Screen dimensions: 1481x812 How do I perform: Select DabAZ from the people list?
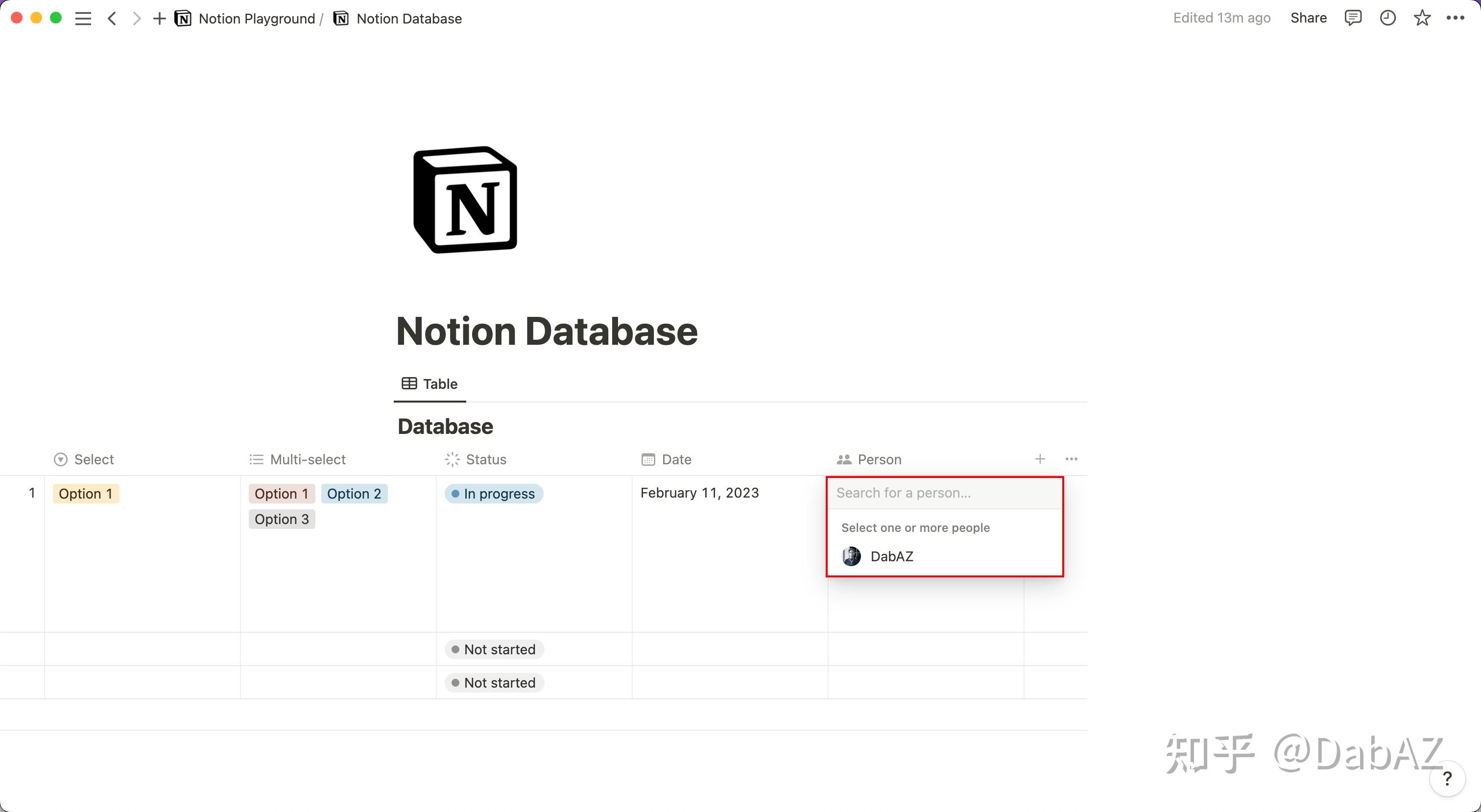pyautogui.click(x=891, y=556)
